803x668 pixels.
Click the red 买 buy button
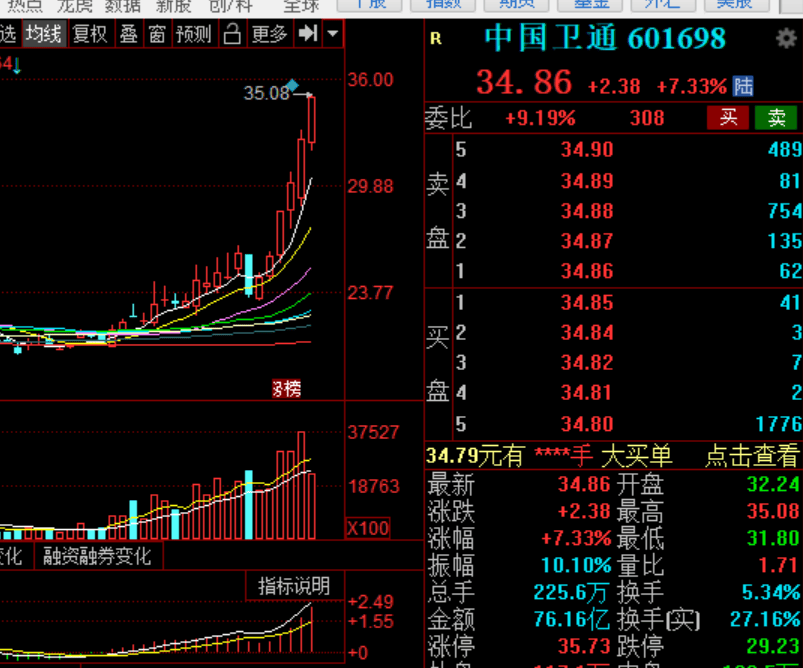coord(728,117)
